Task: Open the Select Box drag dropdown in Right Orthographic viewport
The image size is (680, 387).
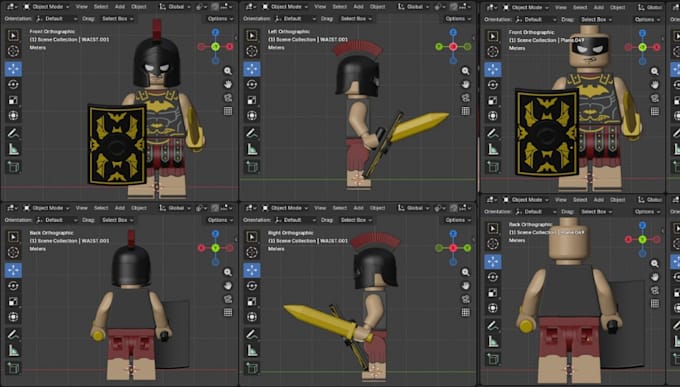Action: point(356,220)
